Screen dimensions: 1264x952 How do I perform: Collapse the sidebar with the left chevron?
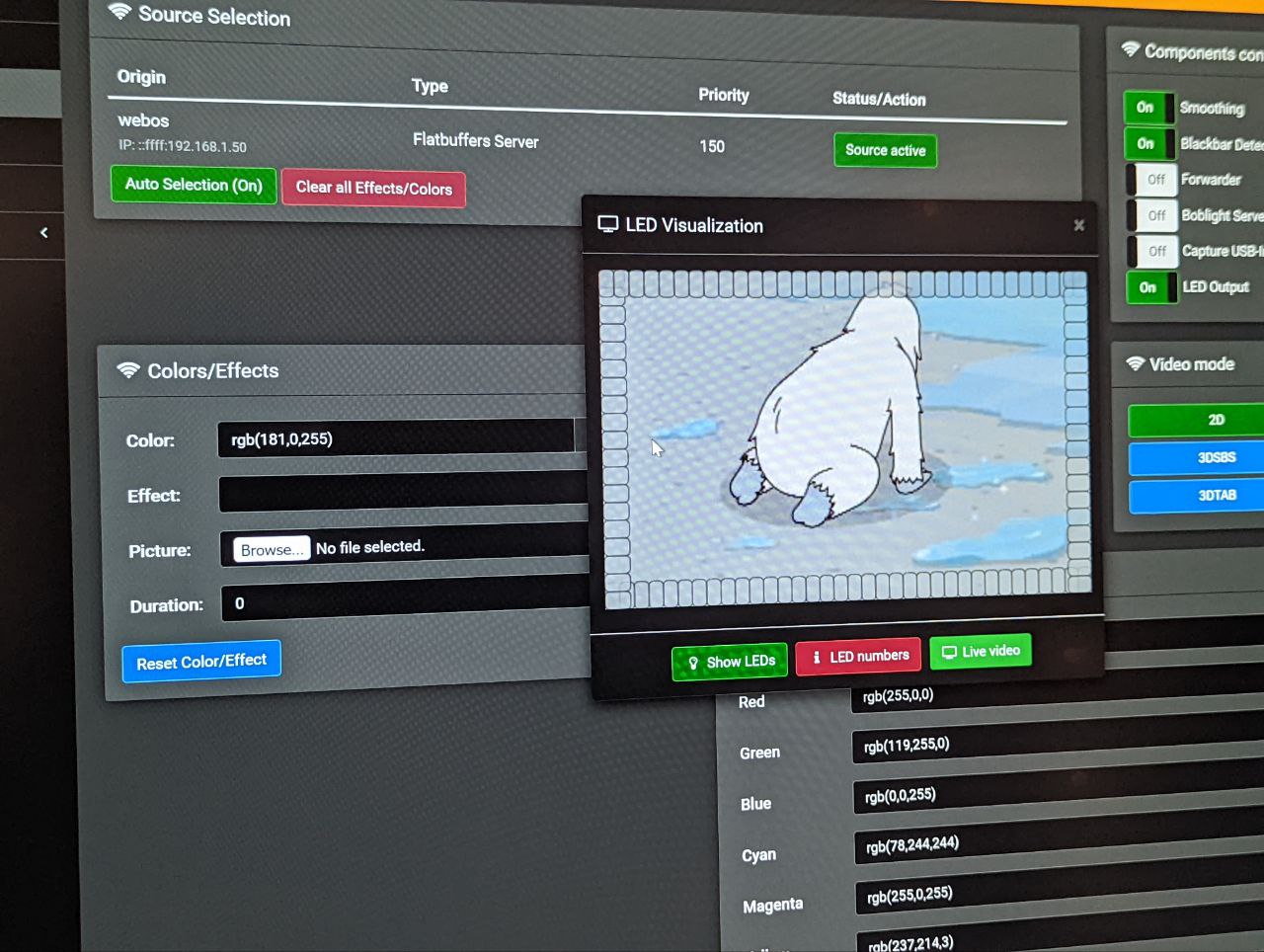click(43, 233)
